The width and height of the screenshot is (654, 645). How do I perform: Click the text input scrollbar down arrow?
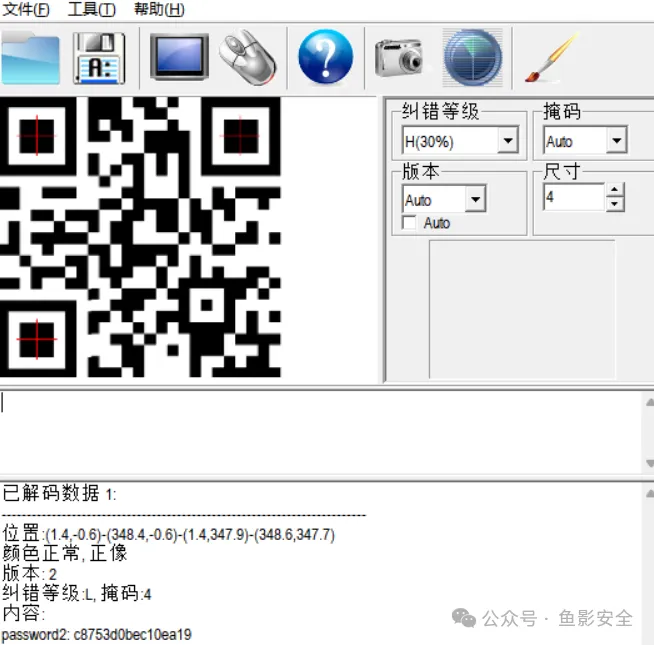[649, 463]
